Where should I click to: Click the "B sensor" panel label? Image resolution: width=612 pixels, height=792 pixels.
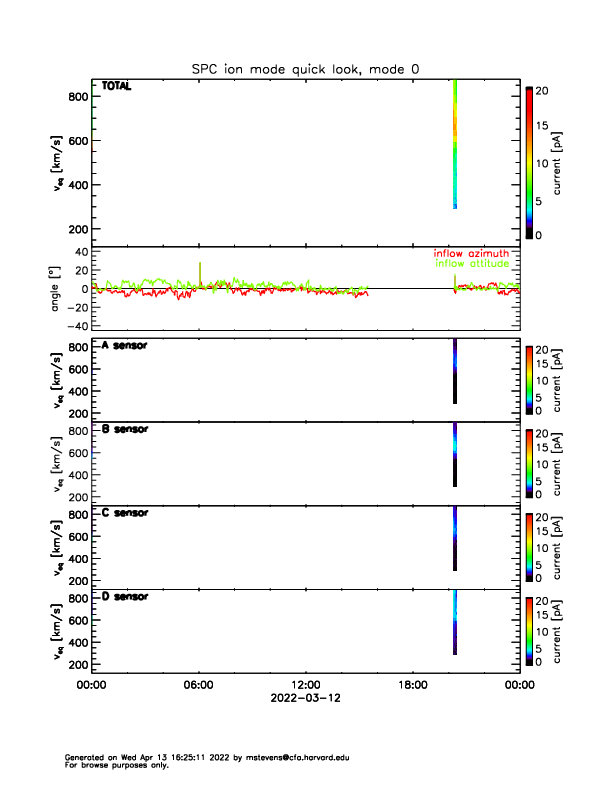coord(125,429)
